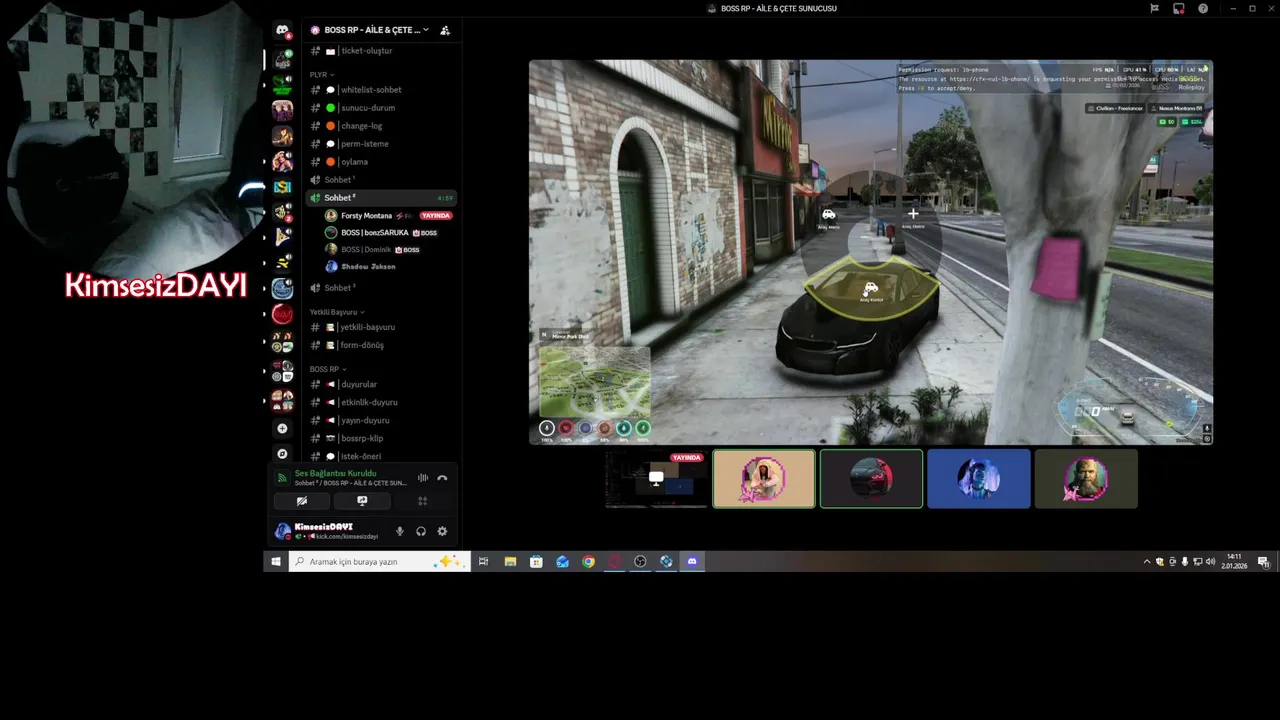This screenshot has height=720, width=1280.
Task: Open Google Chrome from the taskbar
Action: coord(588,562)
